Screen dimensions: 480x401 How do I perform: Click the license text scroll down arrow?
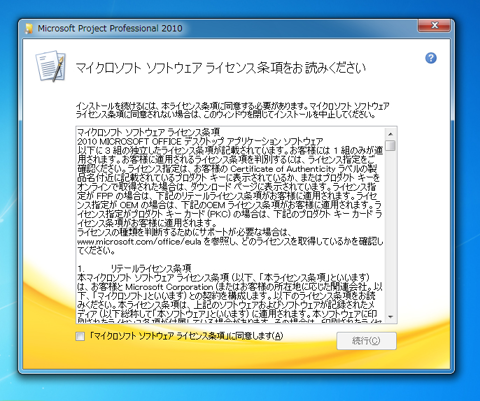coord(391,317)
